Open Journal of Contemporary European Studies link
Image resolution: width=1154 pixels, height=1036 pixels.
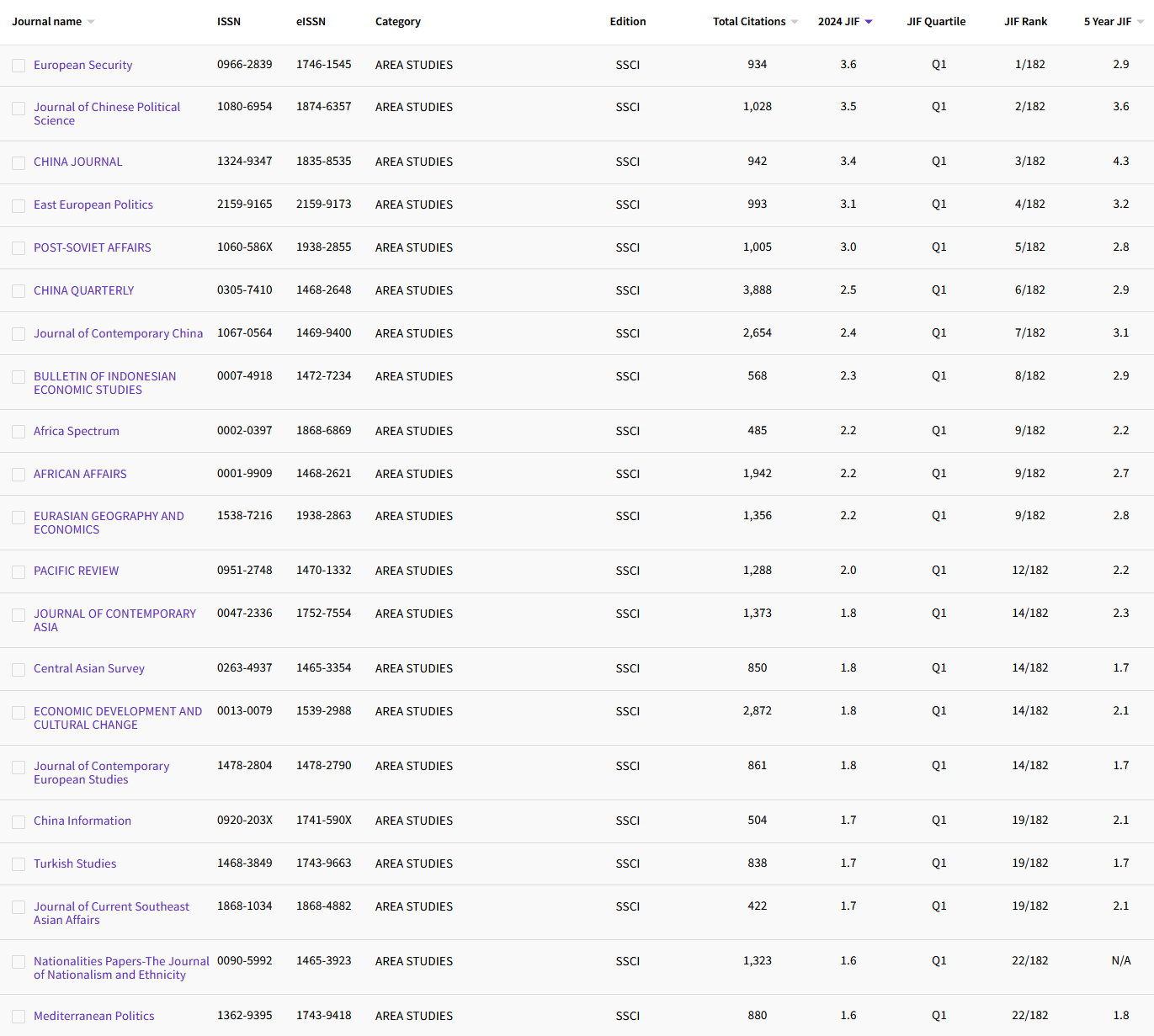(x=101, y=773)
